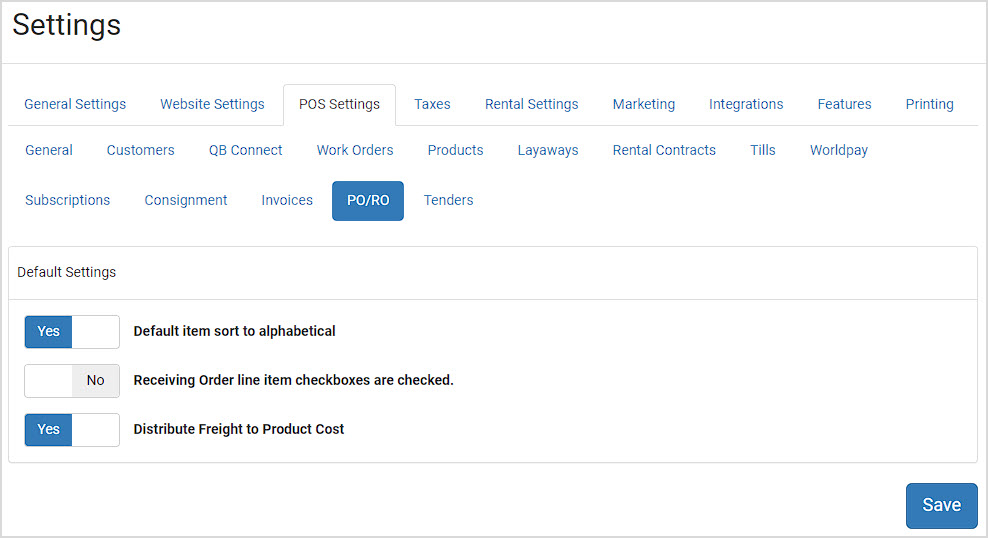Viewport: 988px width, 538px height.
Task: Switch to the Printing tab
Action: pyautogui.click(x=929, y=105)
